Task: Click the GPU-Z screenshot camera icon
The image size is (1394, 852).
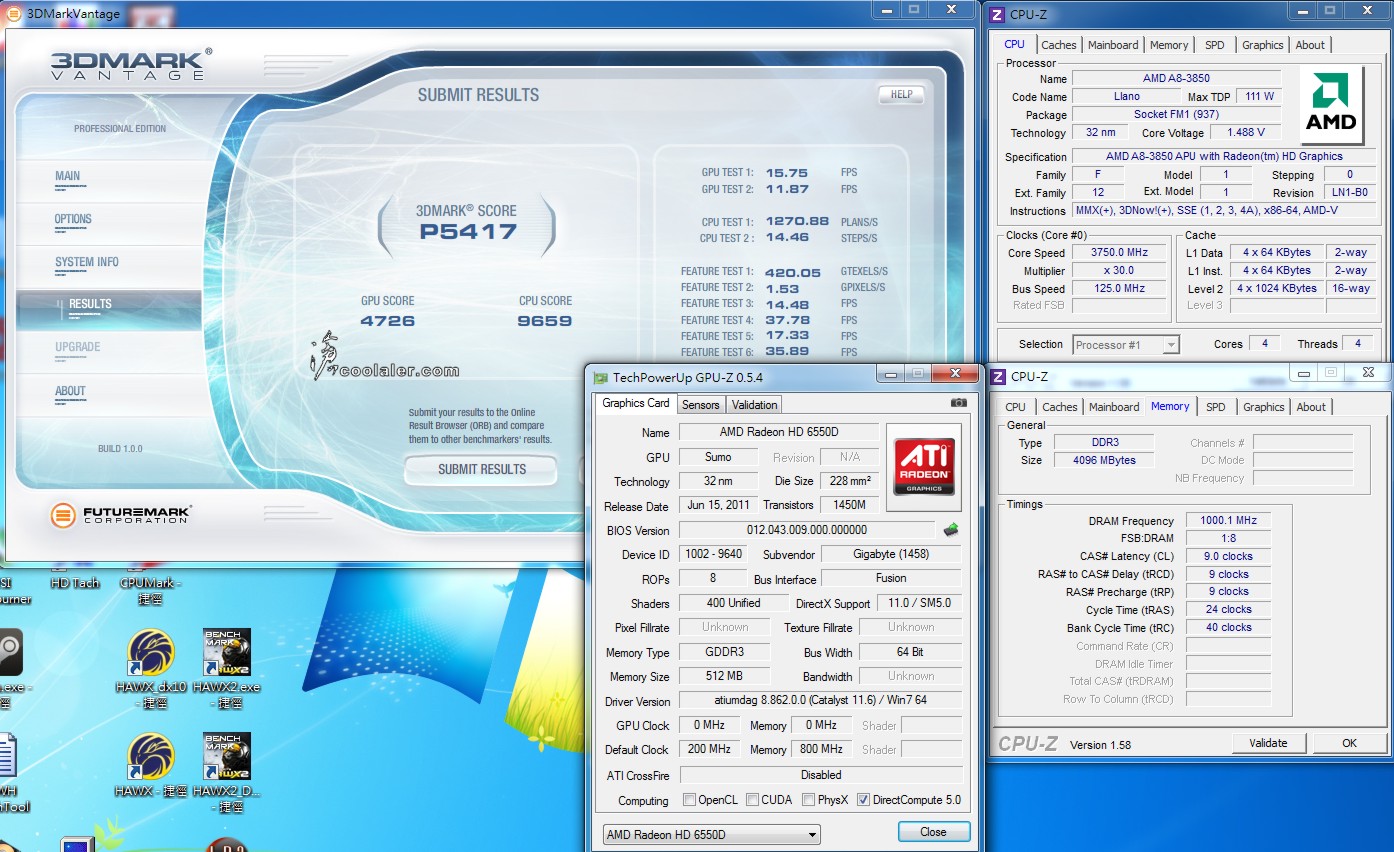Action: click(958, 403)
